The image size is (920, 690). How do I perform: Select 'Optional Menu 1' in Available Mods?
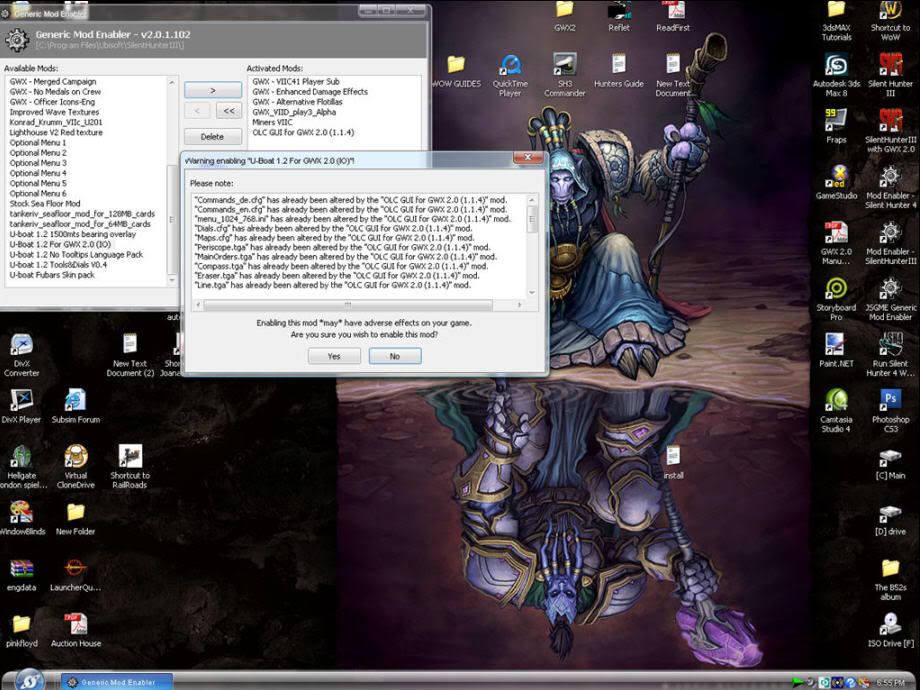pyautogui.click(x=38, y=143)
